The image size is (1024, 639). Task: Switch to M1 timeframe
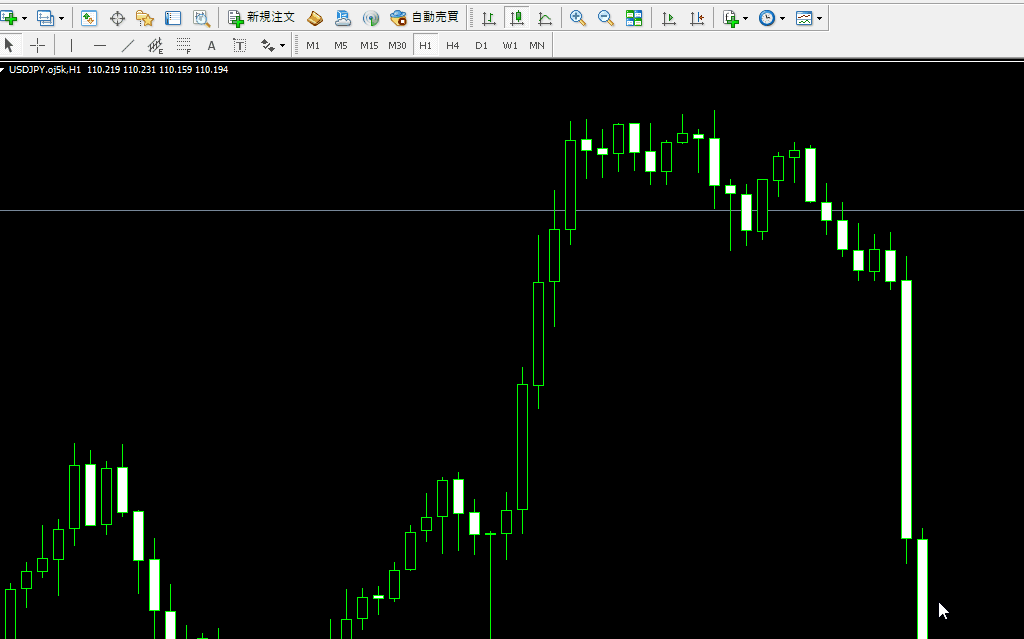click(313, 45)
